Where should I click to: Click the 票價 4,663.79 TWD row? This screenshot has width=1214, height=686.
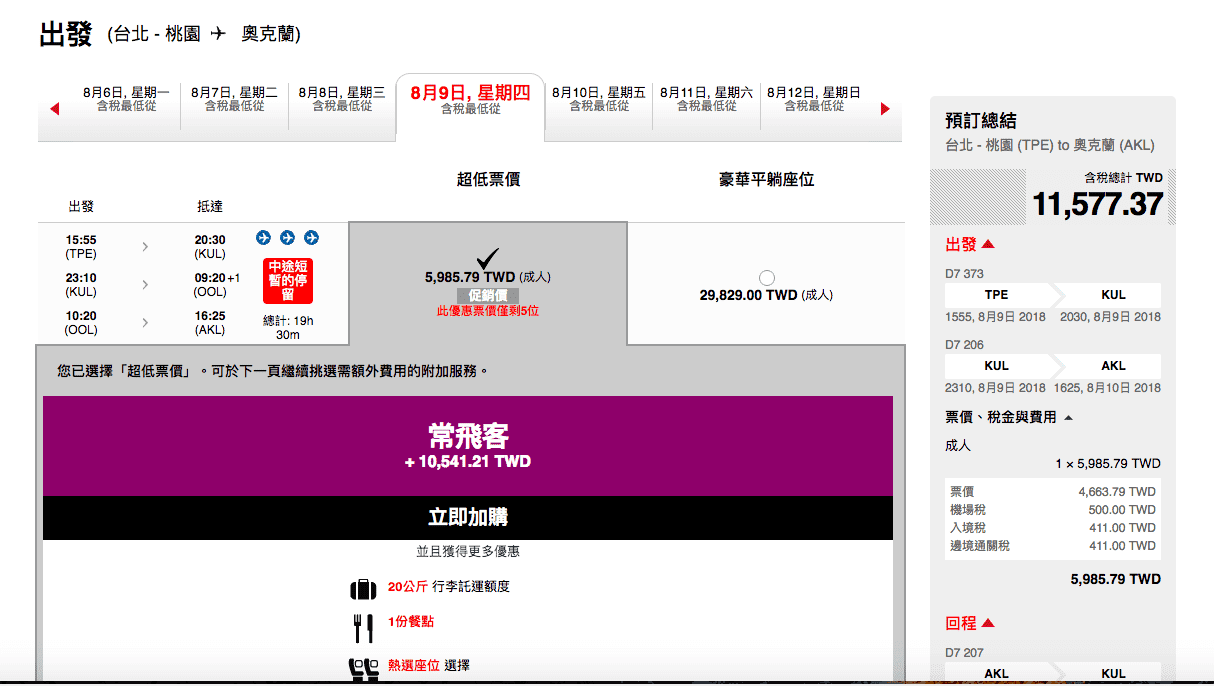point(1052,492)
